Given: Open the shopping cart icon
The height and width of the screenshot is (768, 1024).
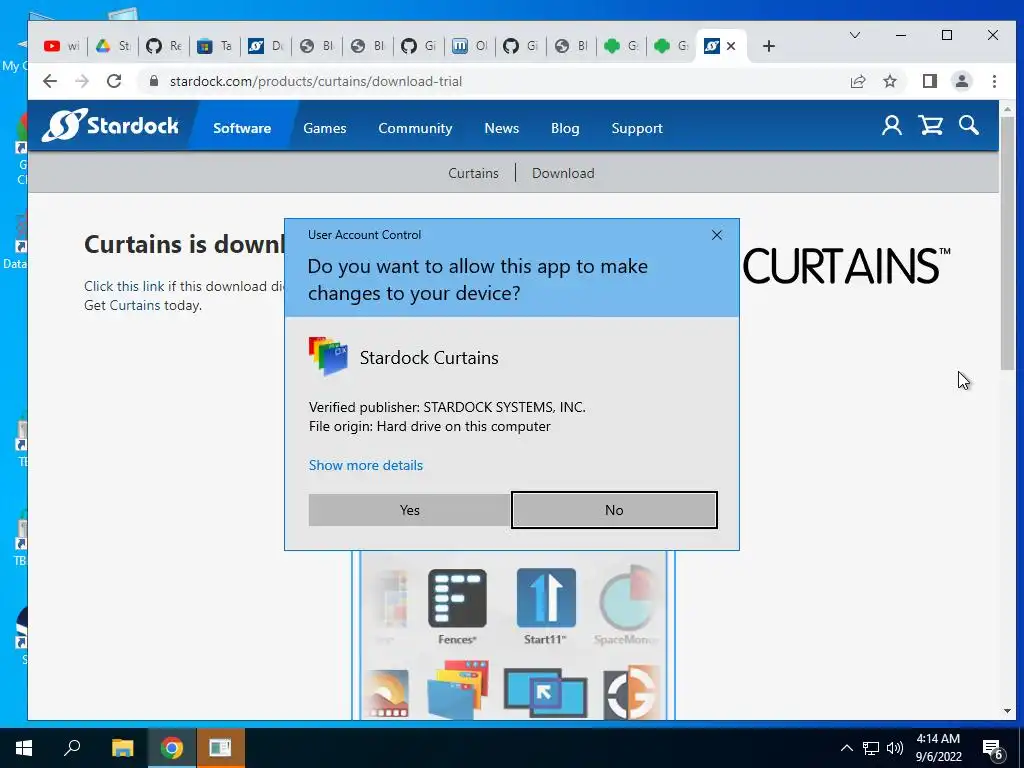Looking at the screenshot, I should (931, 125).
